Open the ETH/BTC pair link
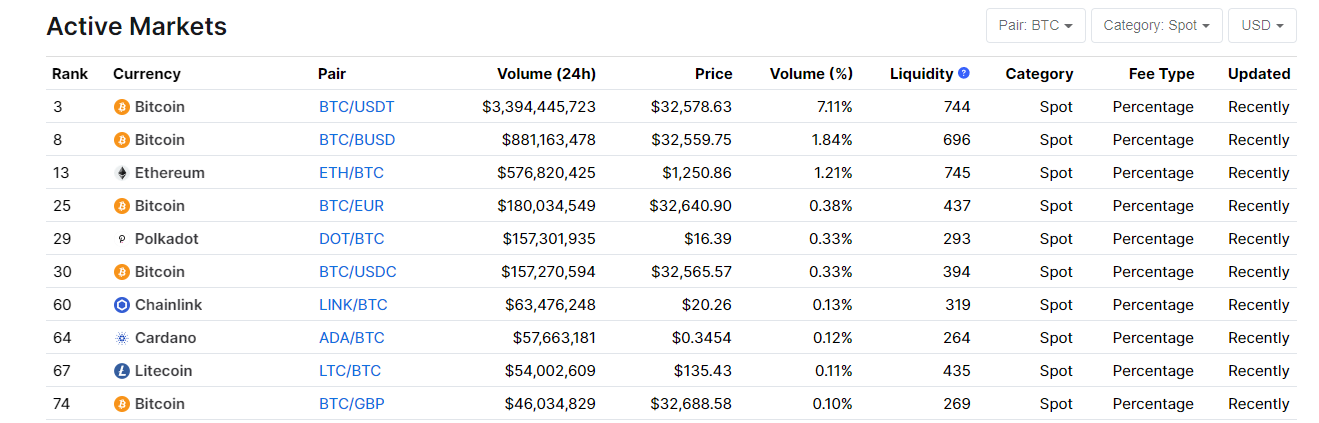 click(x=351, y=173)
